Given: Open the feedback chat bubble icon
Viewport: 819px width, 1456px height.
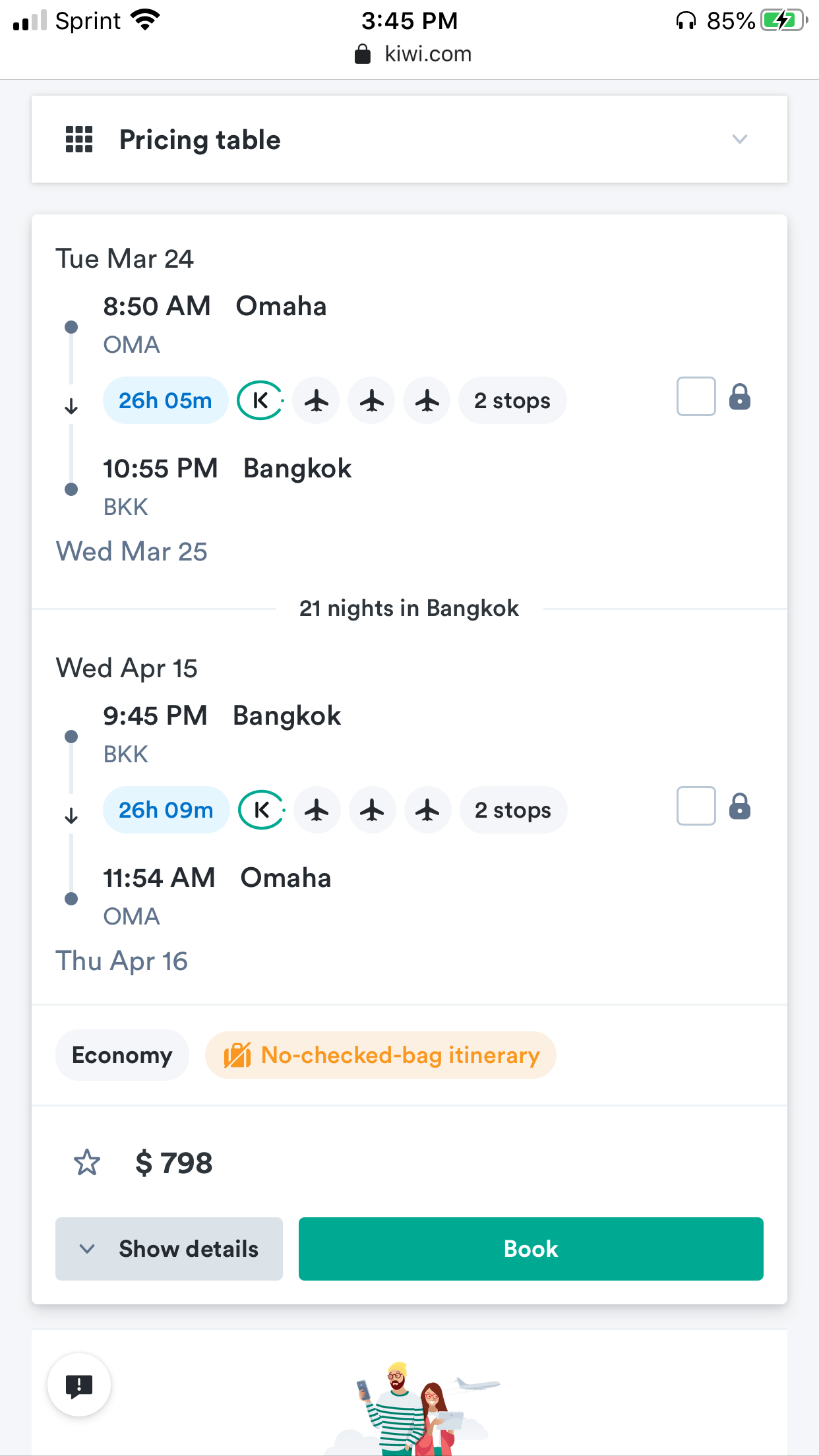Looking at the screenshot, I should click(x=79, y=1385).
